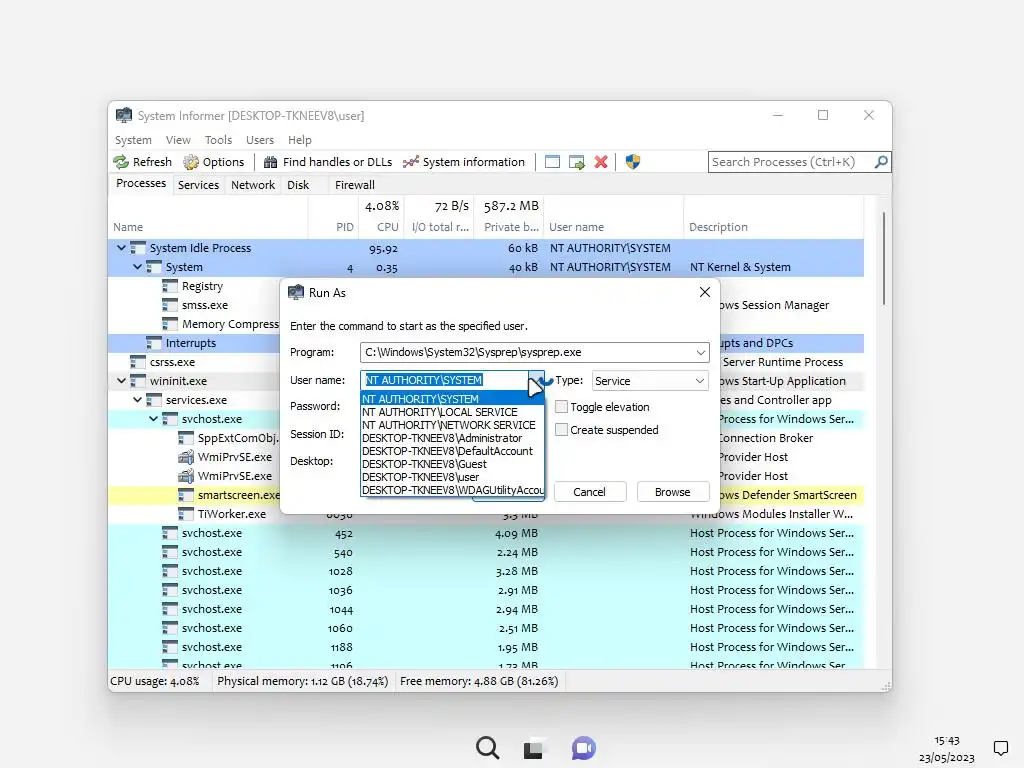Screen dimensions: 1024x768
Task: Click the csrss.exe process icon
Action: coord(138,362)
